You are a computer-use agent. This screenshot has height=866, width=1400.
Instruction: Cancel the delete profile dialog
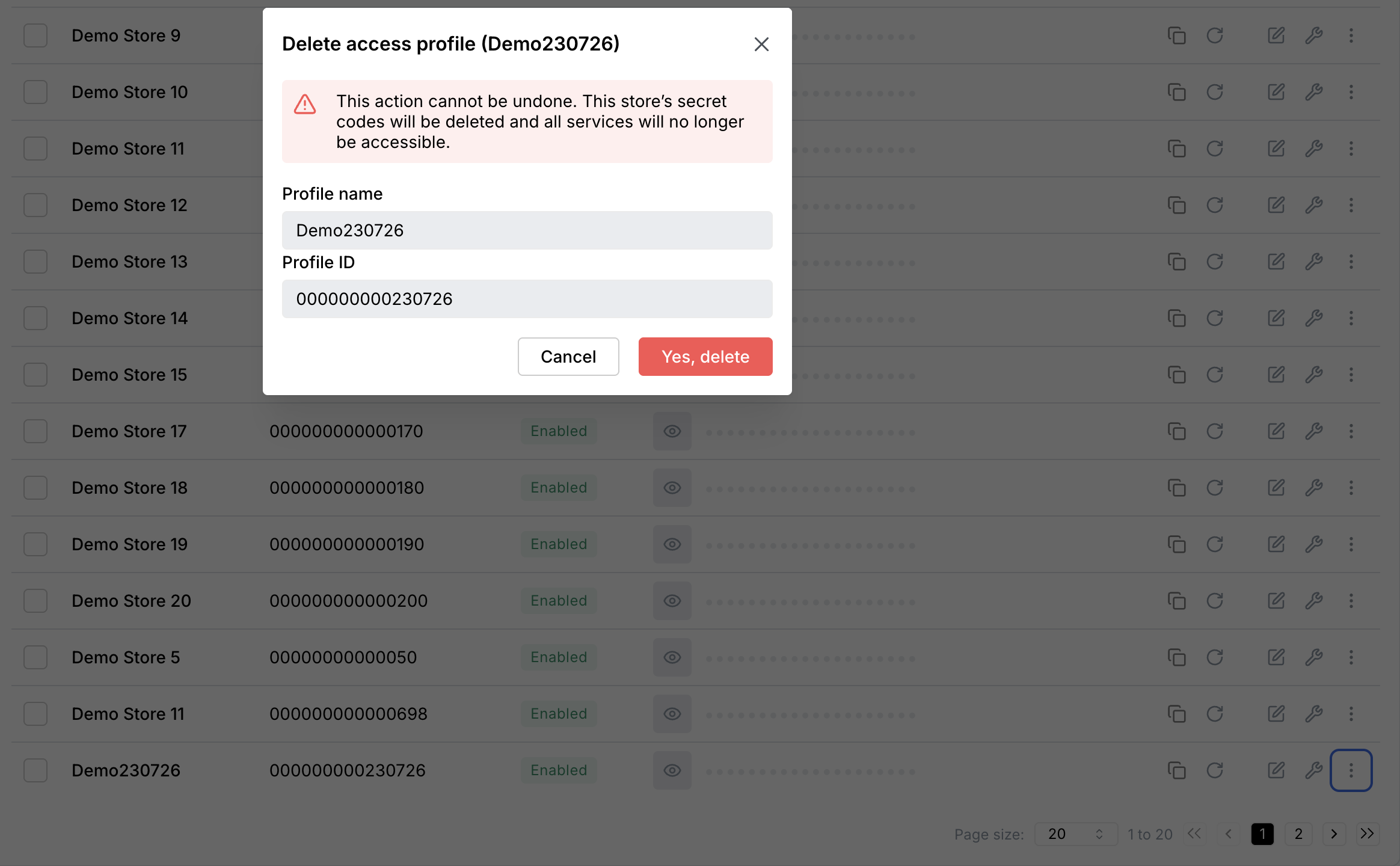point(568,357)
